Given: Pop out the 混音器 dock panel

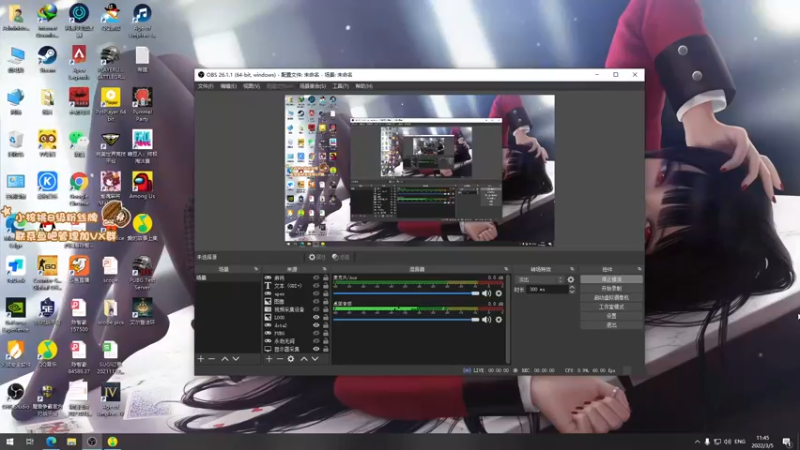Looking at the screenshot, I should coord(506,269).
